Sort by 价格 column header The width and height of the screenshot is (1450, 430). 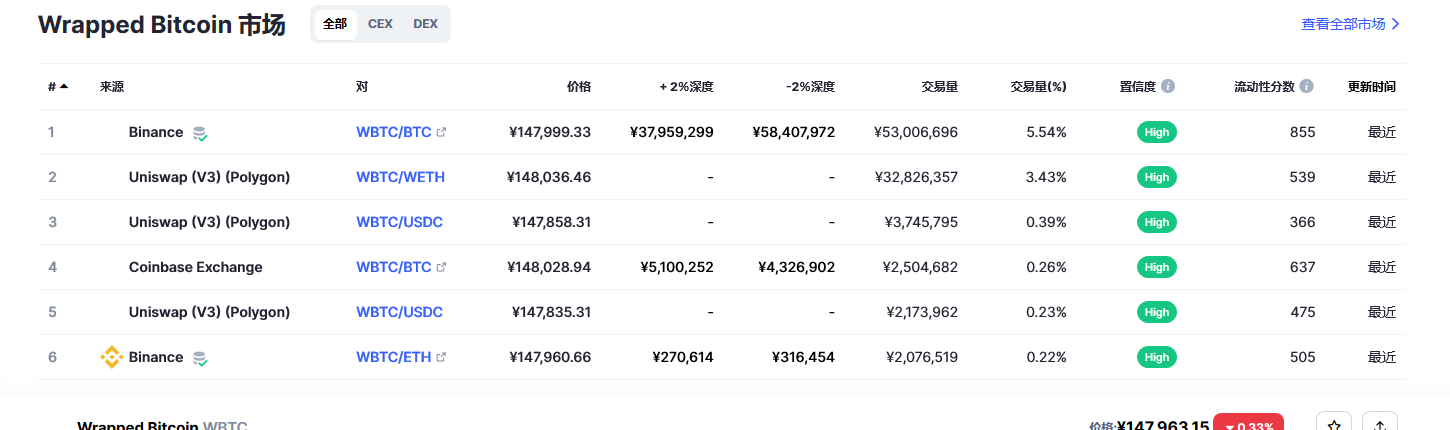click(579, 87)
